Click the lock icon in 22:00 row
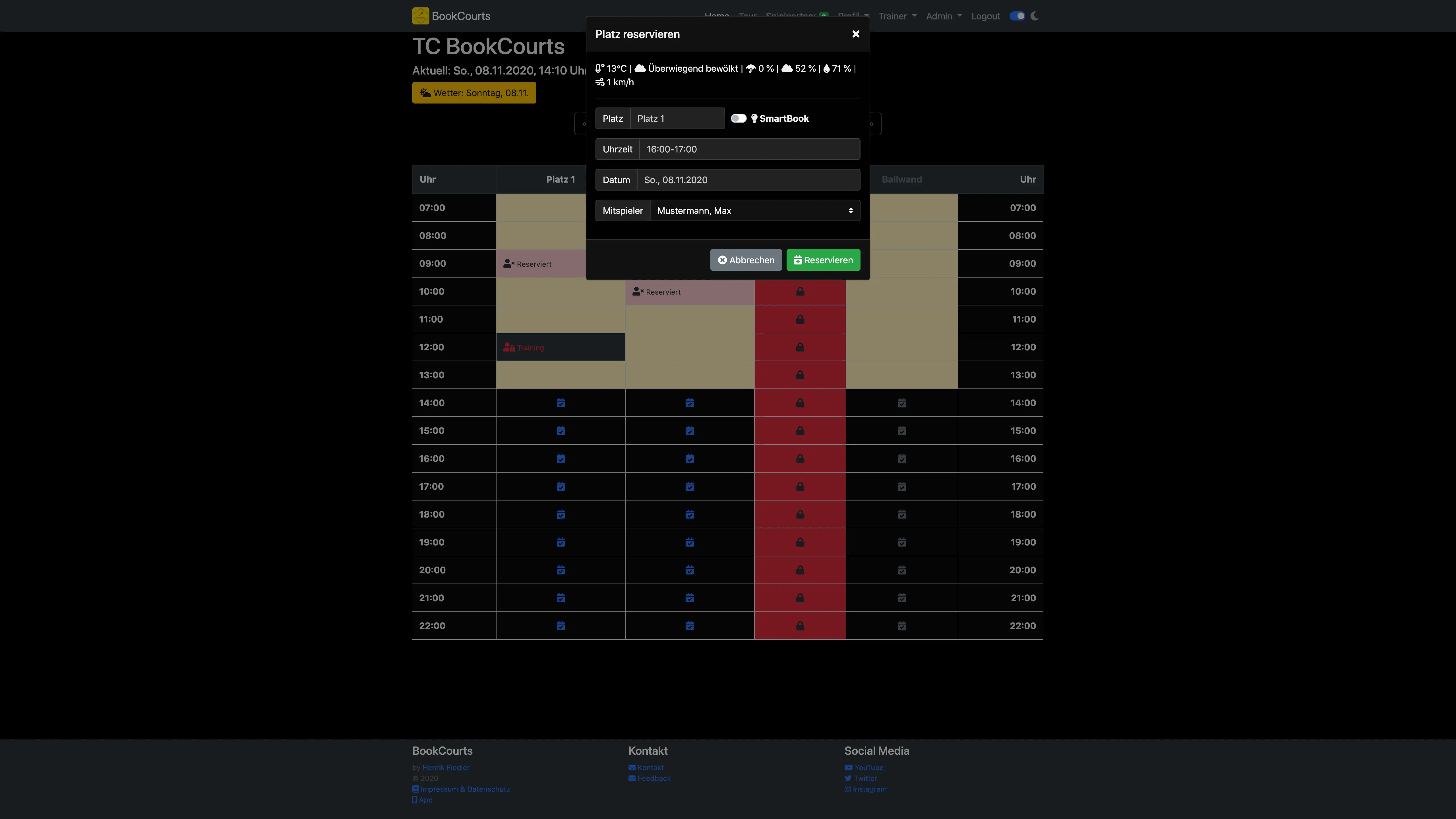Viewport: 1456px width, 819px height. (x=800, y=626)
